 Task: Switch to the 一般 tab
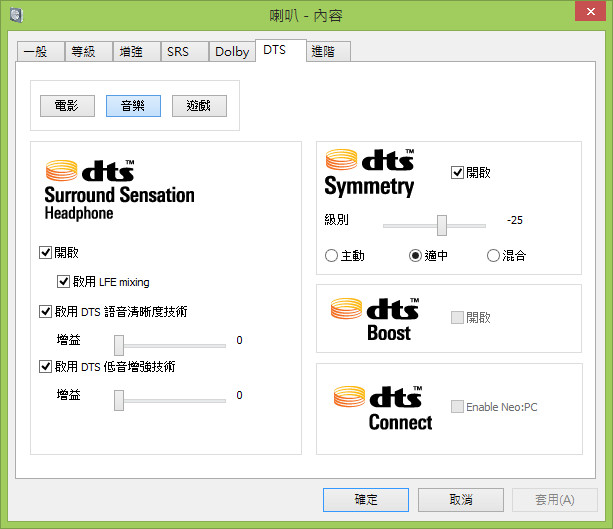[x=41, y=52]
